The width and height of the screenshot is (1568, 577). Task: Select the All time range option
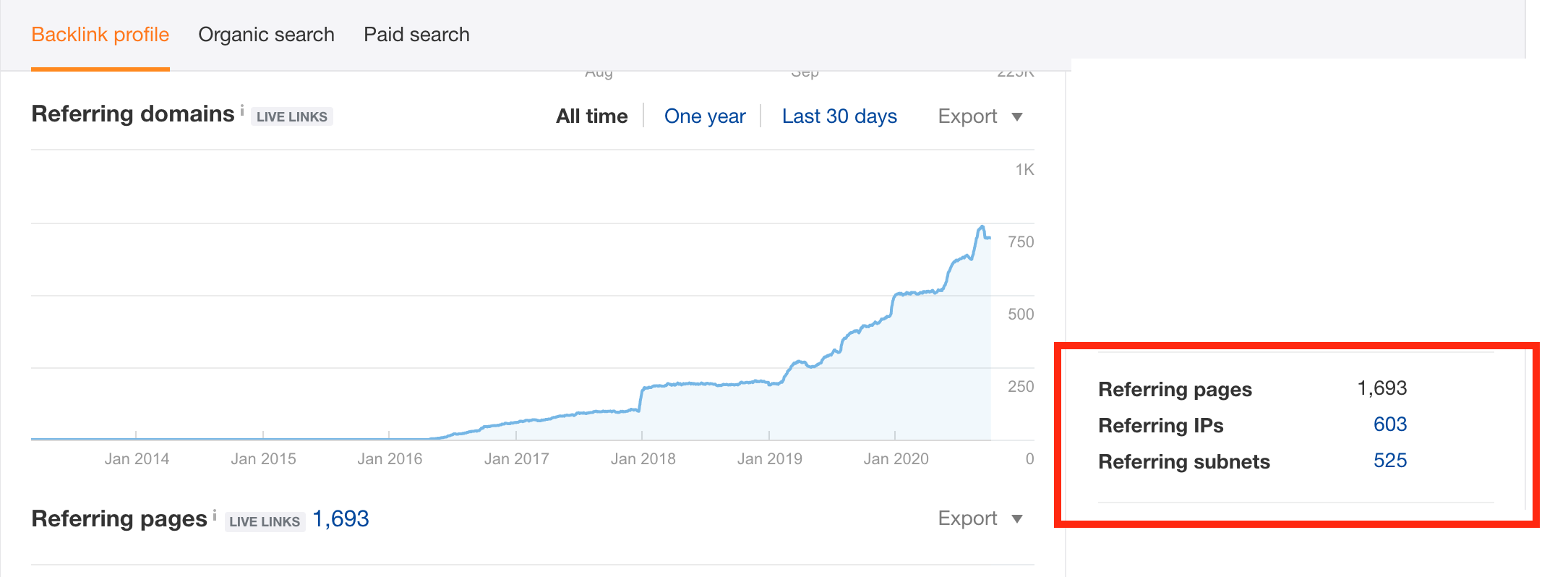coord(591,116)
